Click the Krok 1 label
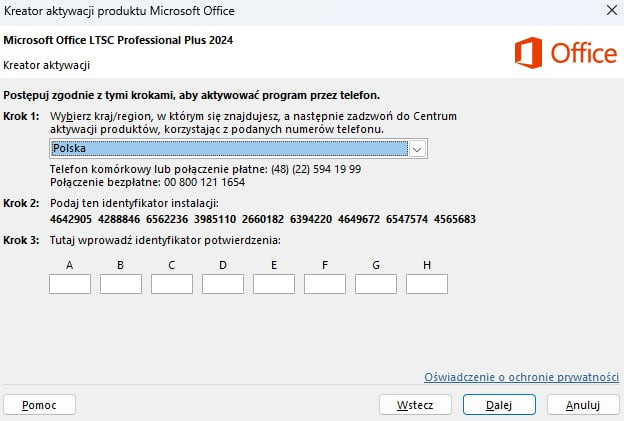 click(21, 116)
